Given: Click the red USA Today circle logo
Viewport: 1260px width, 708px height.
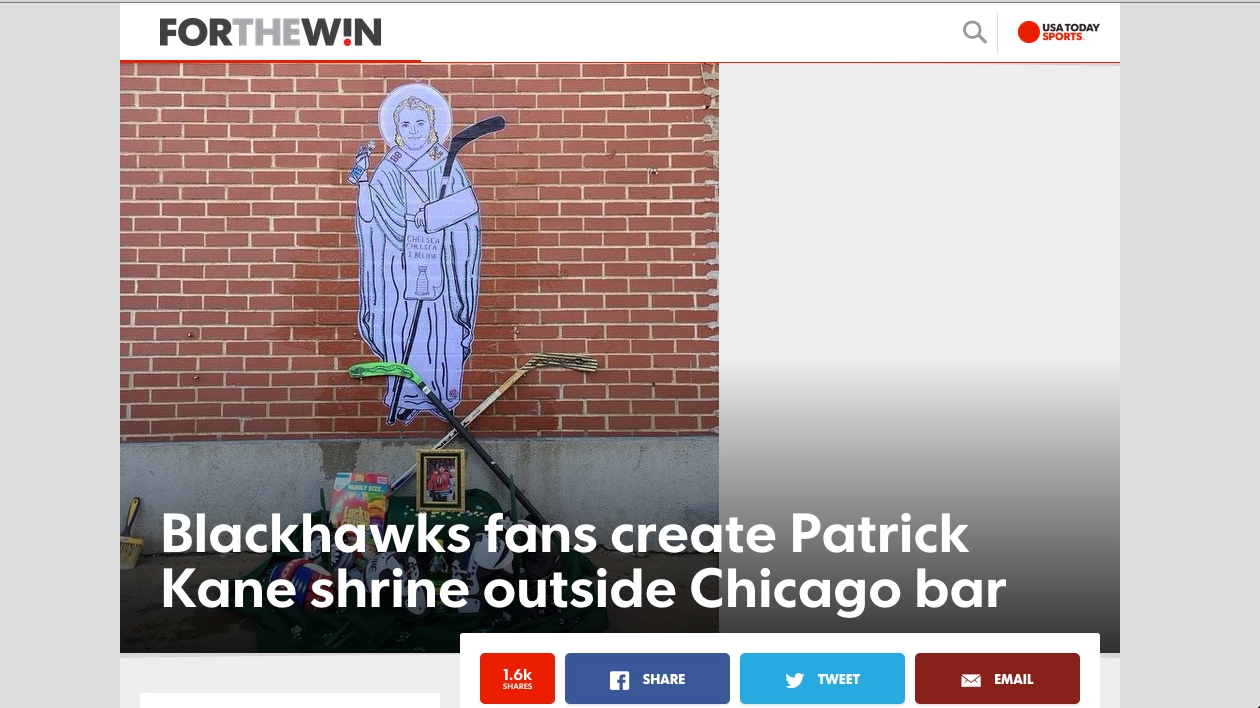Looking at the screenshot, I should [x=1029, y=32].
